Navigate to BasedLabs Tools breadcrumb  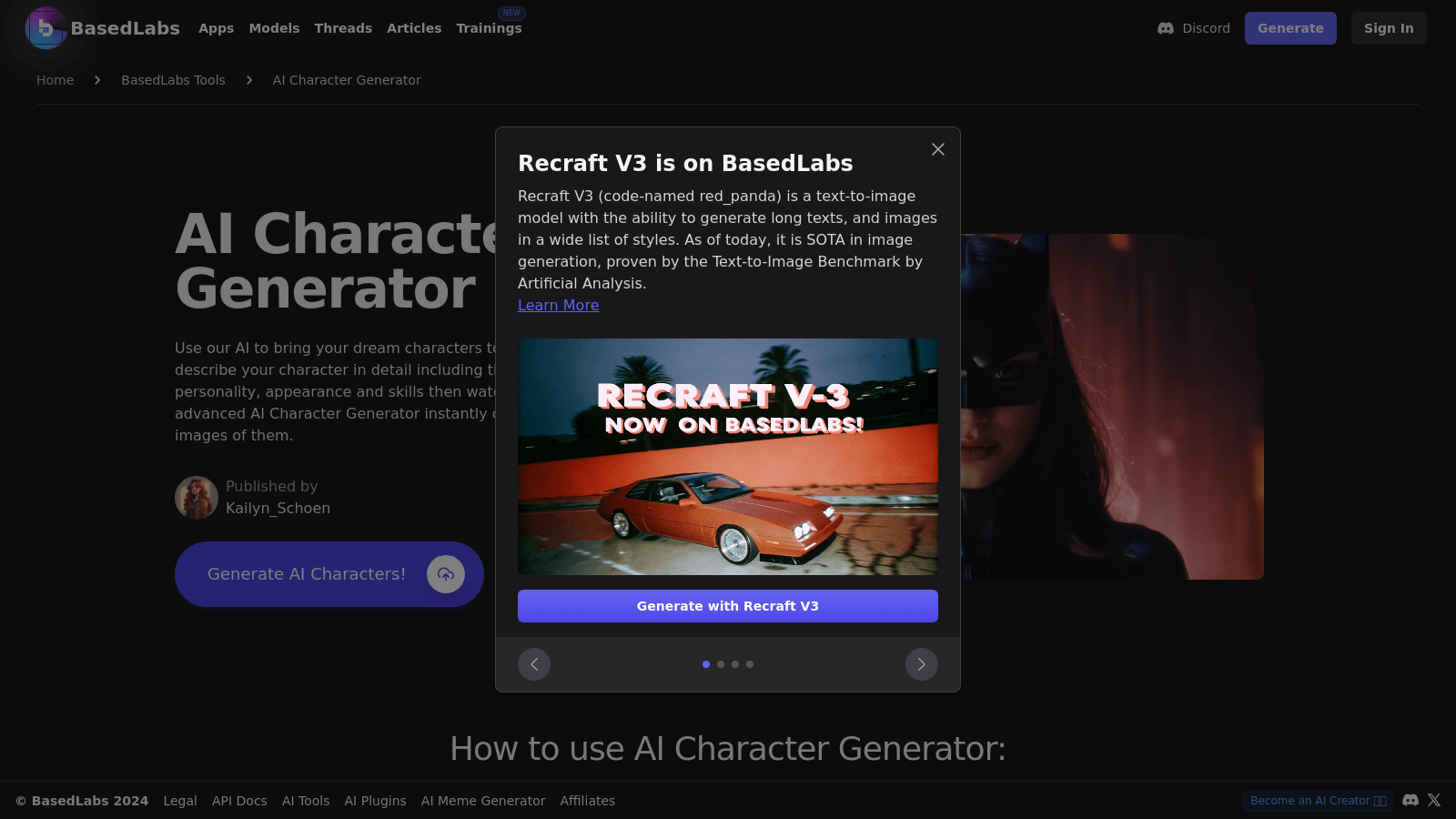[x=173, y=80]
